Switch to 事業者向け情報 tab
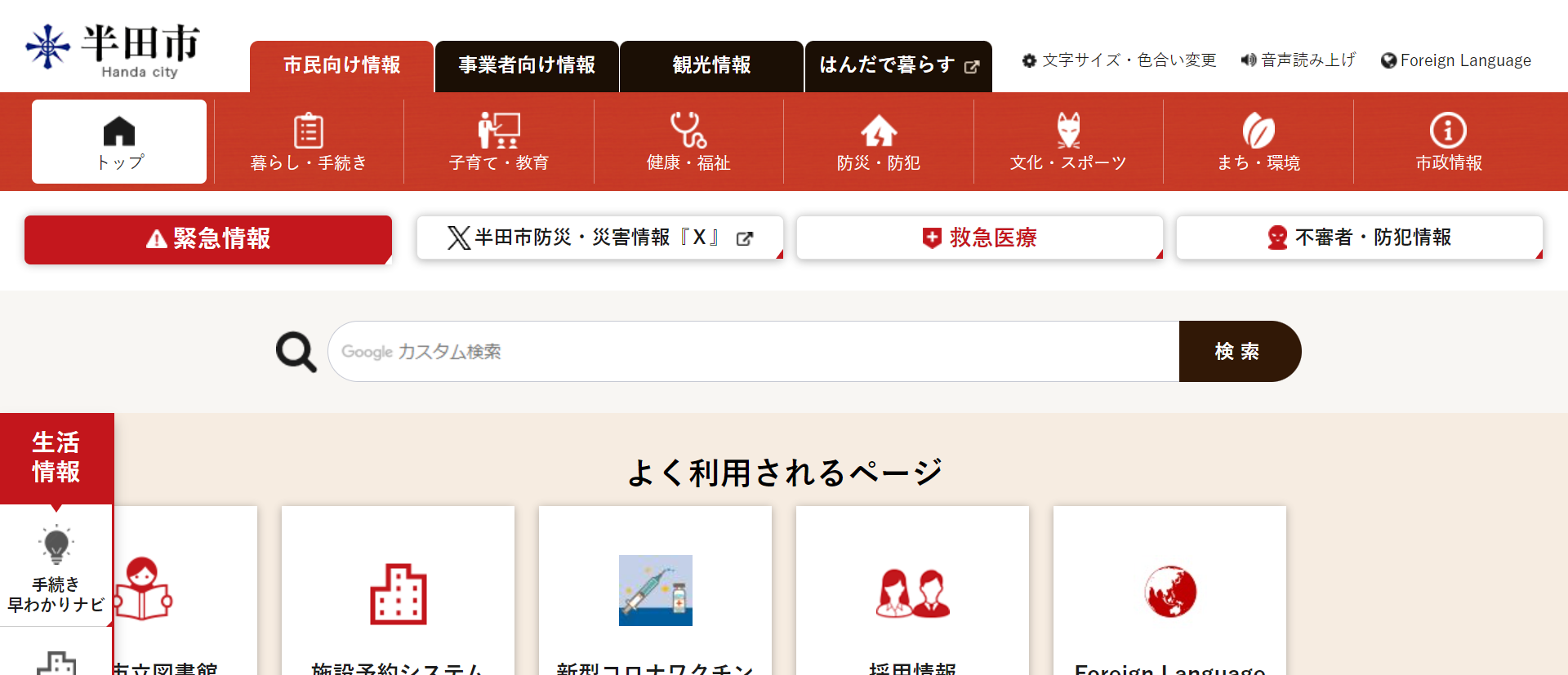The height and width of the screenshot is (675, 1568). [527, 65]
